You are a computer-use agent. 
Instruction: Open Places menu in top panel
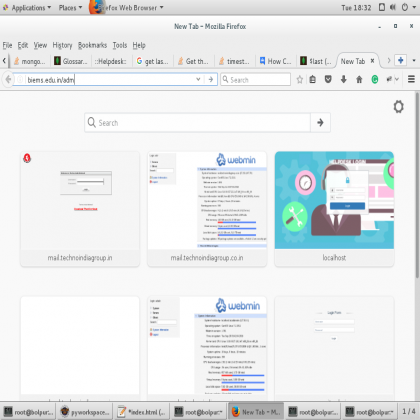pyautogui.click(x=70, y=7)
